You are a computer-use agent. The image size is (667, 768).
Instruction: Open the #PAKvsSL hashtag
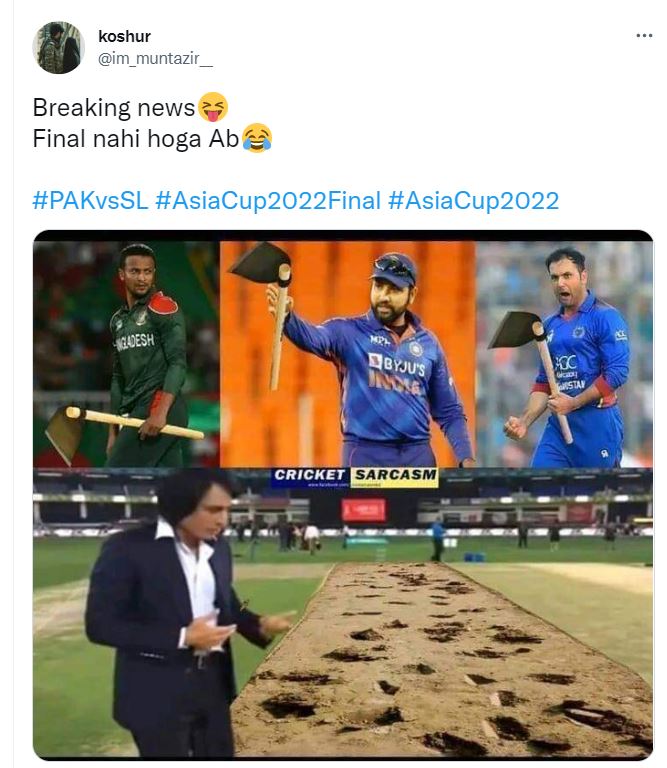point(90,200)
